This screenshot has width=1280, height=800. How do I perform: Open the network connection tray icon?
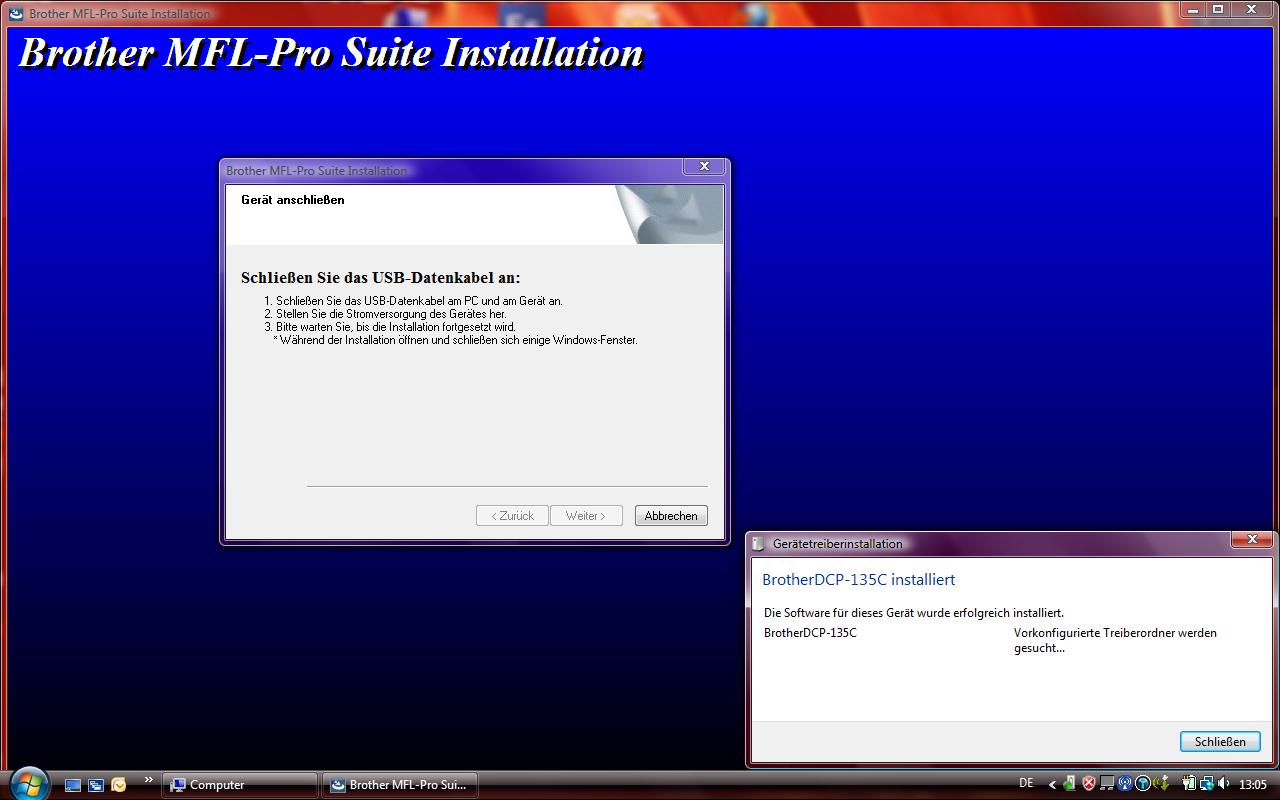(x=1207, y=784)
